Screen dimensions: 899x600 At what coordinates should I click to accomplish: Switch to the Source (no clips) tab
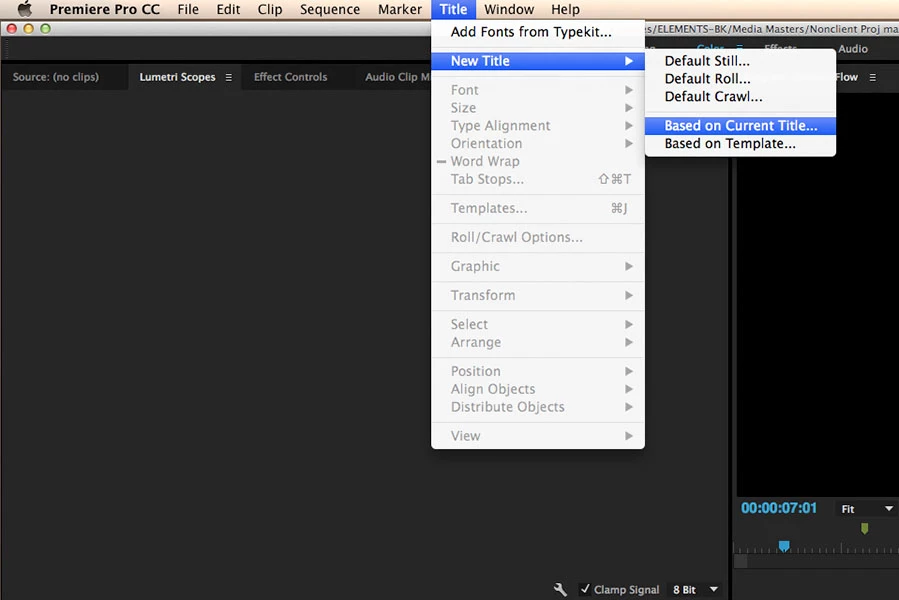tap(56, 77)
